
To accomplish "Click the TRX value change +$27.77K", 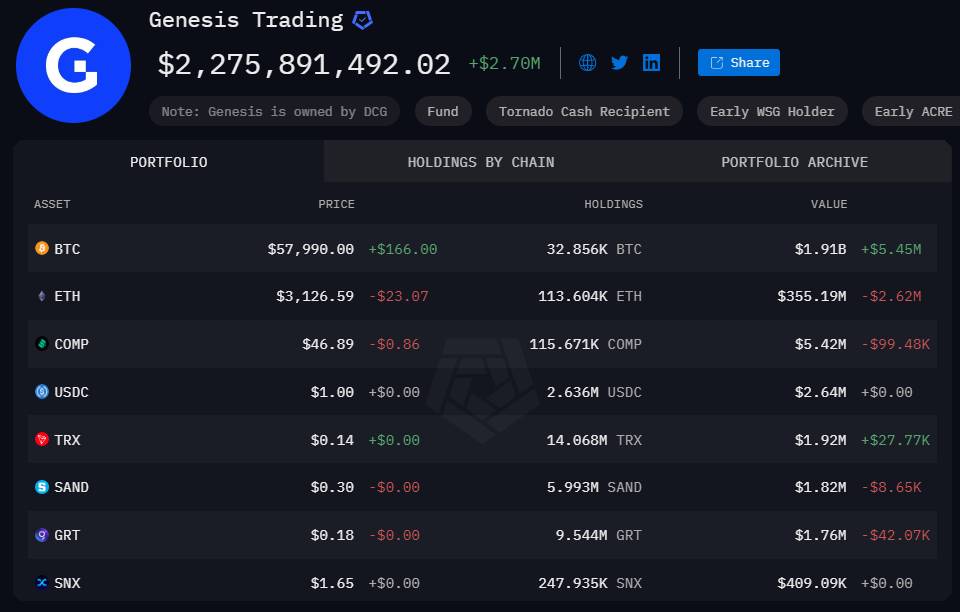I will (895, 439).
